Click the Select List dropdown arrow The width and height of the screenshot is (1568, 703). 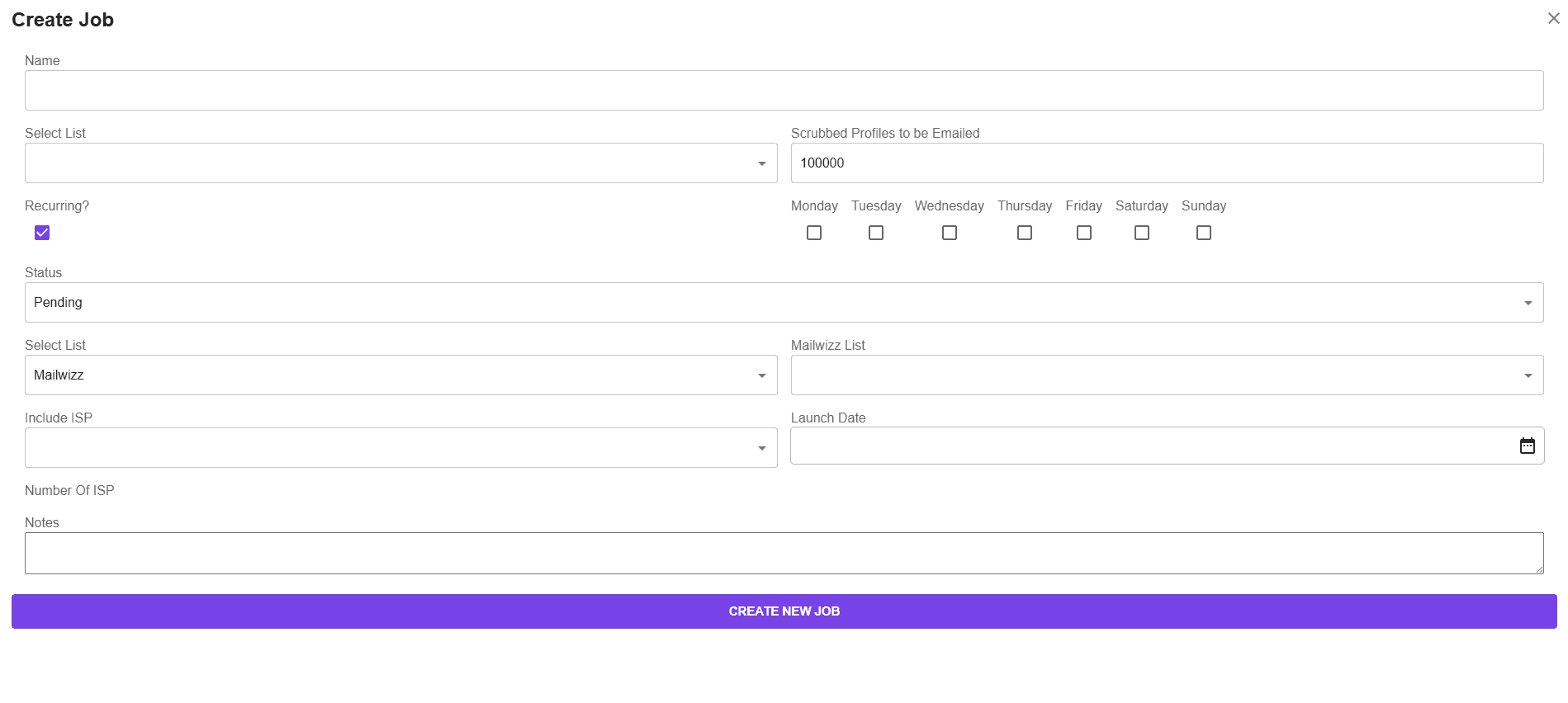(760, 163)
